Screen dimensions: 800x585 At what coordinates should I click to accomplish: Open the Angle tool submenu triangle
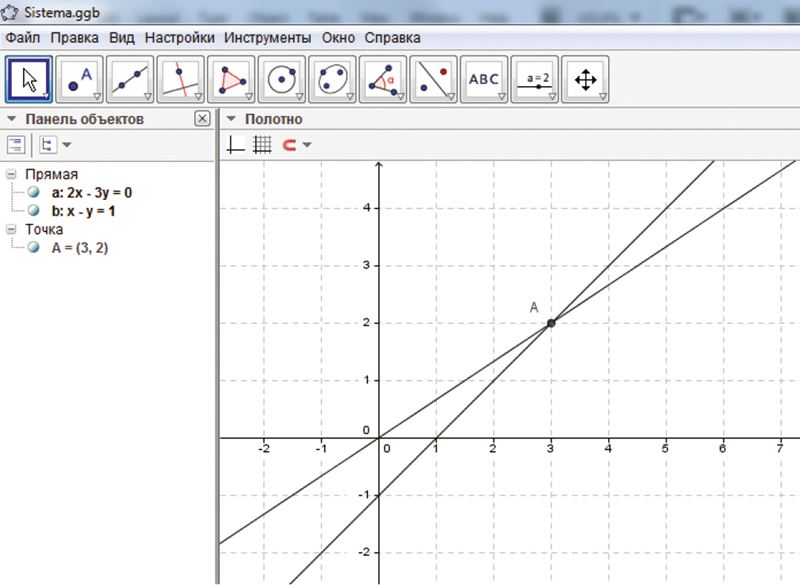pyautogui.click(x=400, y=96)
